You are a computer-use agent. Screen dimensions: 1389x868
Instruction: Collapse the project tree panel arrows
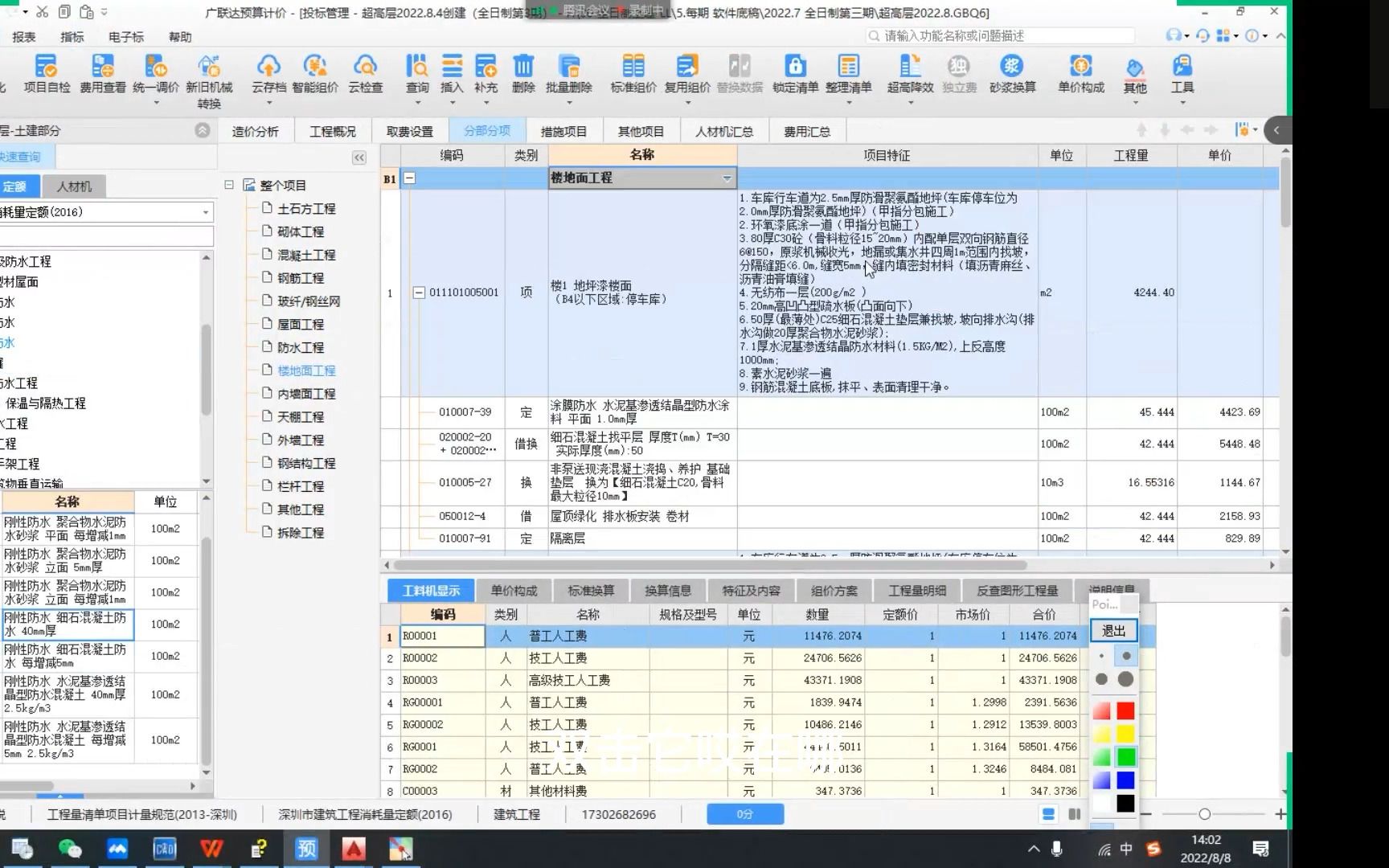click(x=359, y=158)
